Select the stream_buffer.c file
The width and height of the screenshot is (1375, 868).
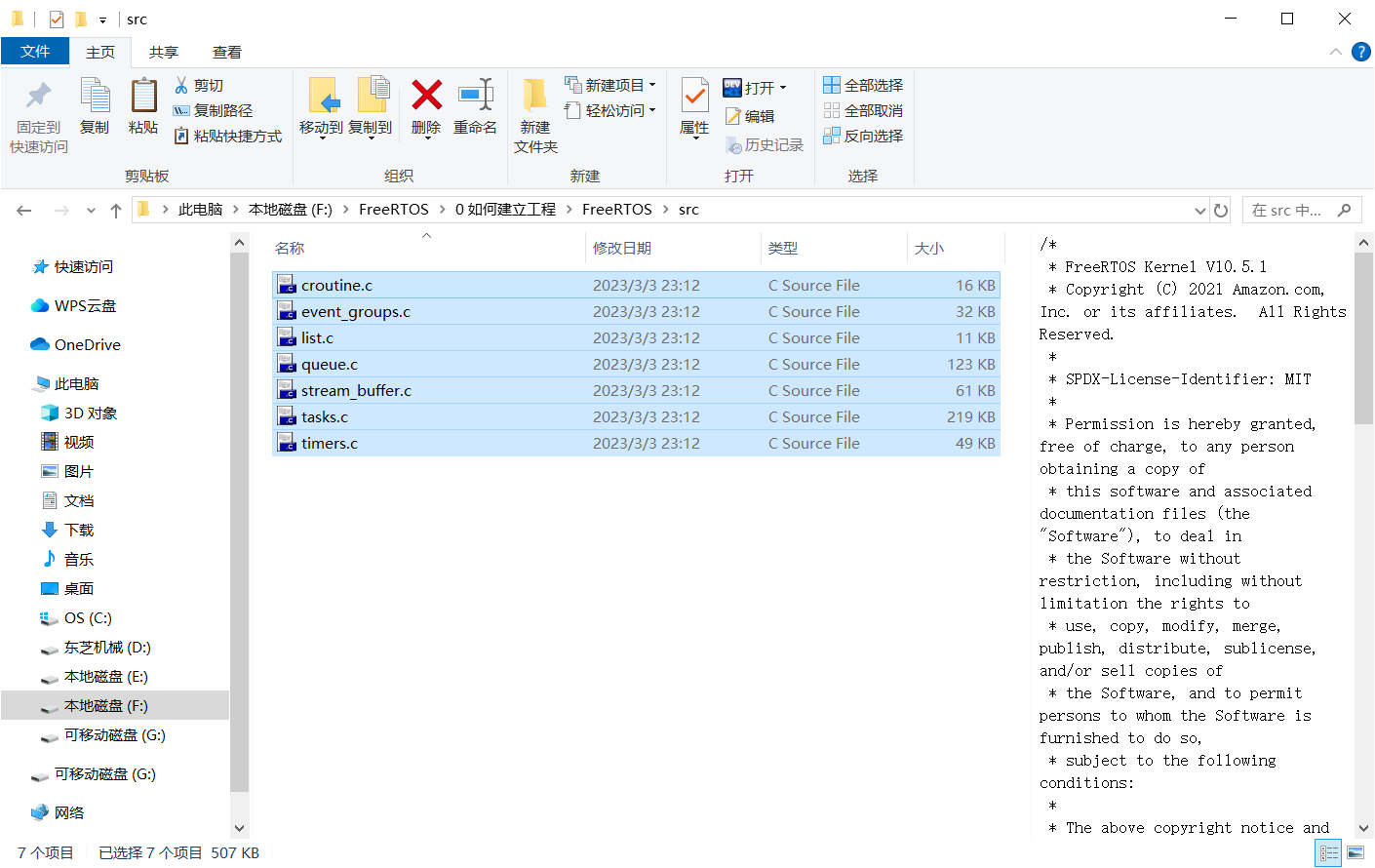[636, 391]
